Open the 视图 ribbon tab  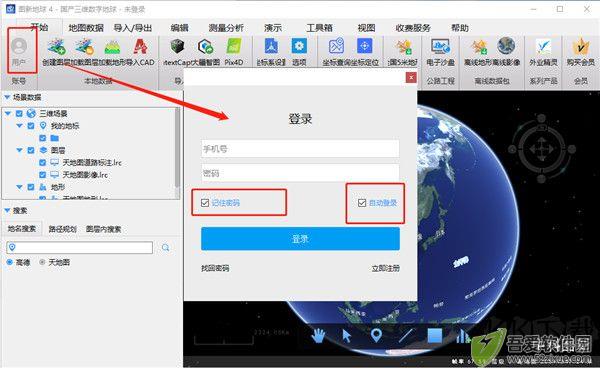[x=366, y=28]
